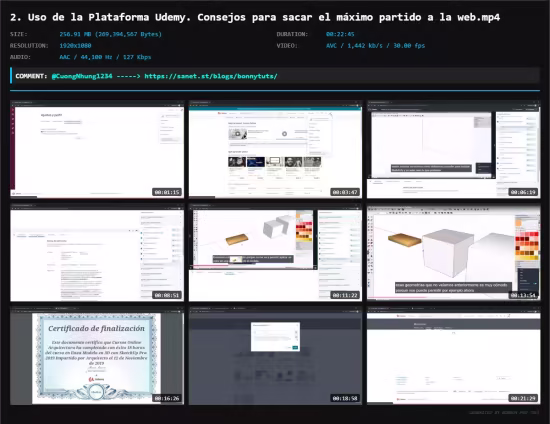The image size is (550, 424).
Task: Select the 00:22:45 duration value
Action: pyautogui.click(x=340, y=34)
